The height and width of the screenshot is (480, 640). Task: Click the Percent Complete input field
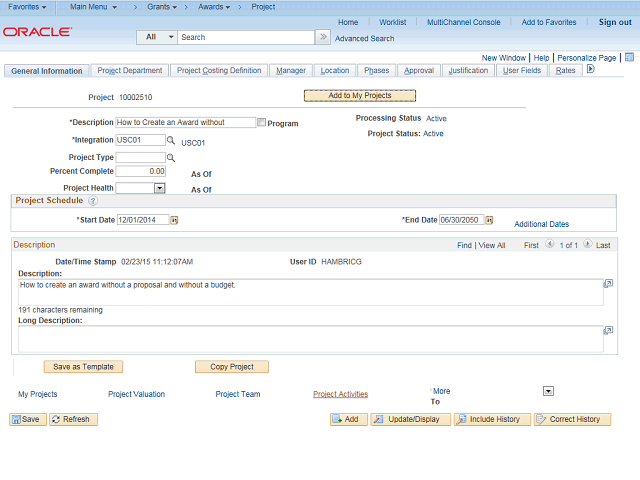(140, 171)
